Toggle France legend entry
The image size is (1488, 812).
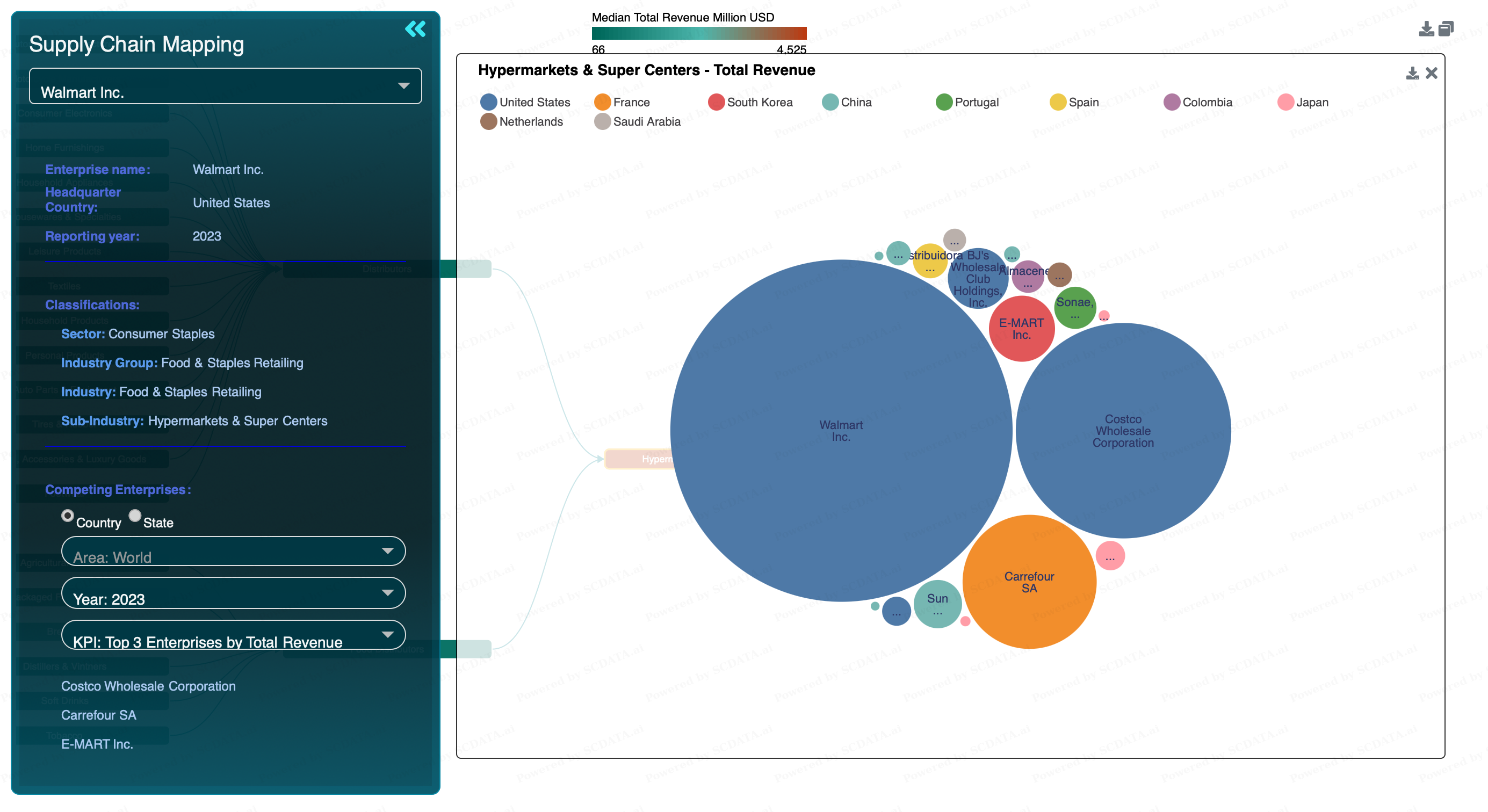[622, 102]
